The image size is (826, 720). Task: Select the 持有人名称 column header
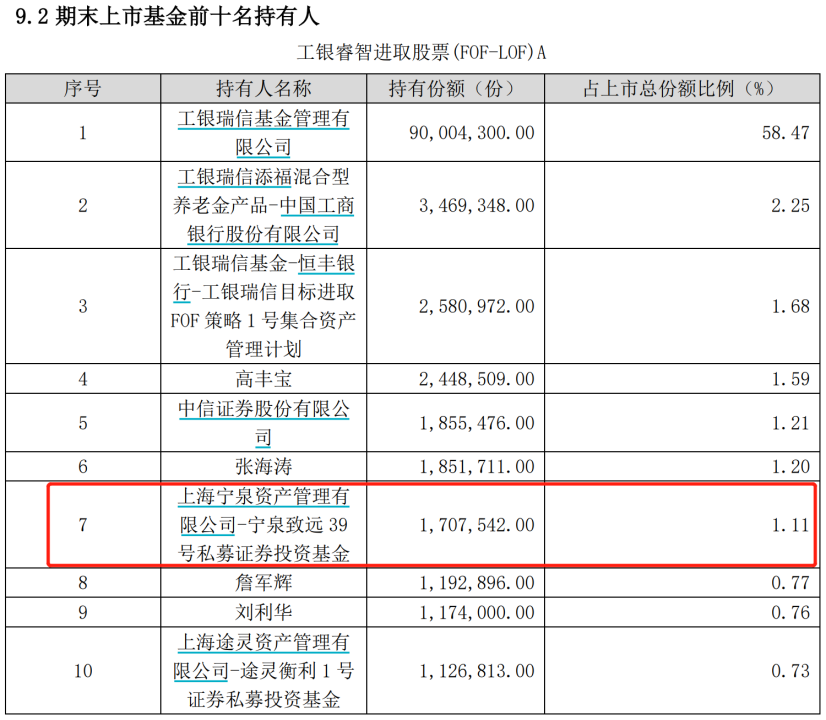(264, 88)
